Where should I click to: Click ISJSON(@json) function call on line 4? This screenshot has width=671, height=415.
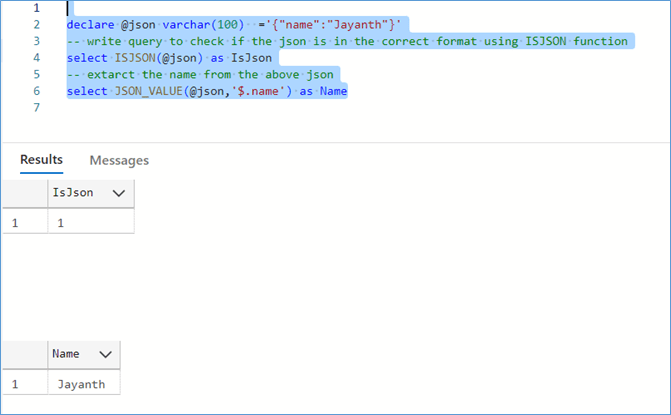coord(158,58)
